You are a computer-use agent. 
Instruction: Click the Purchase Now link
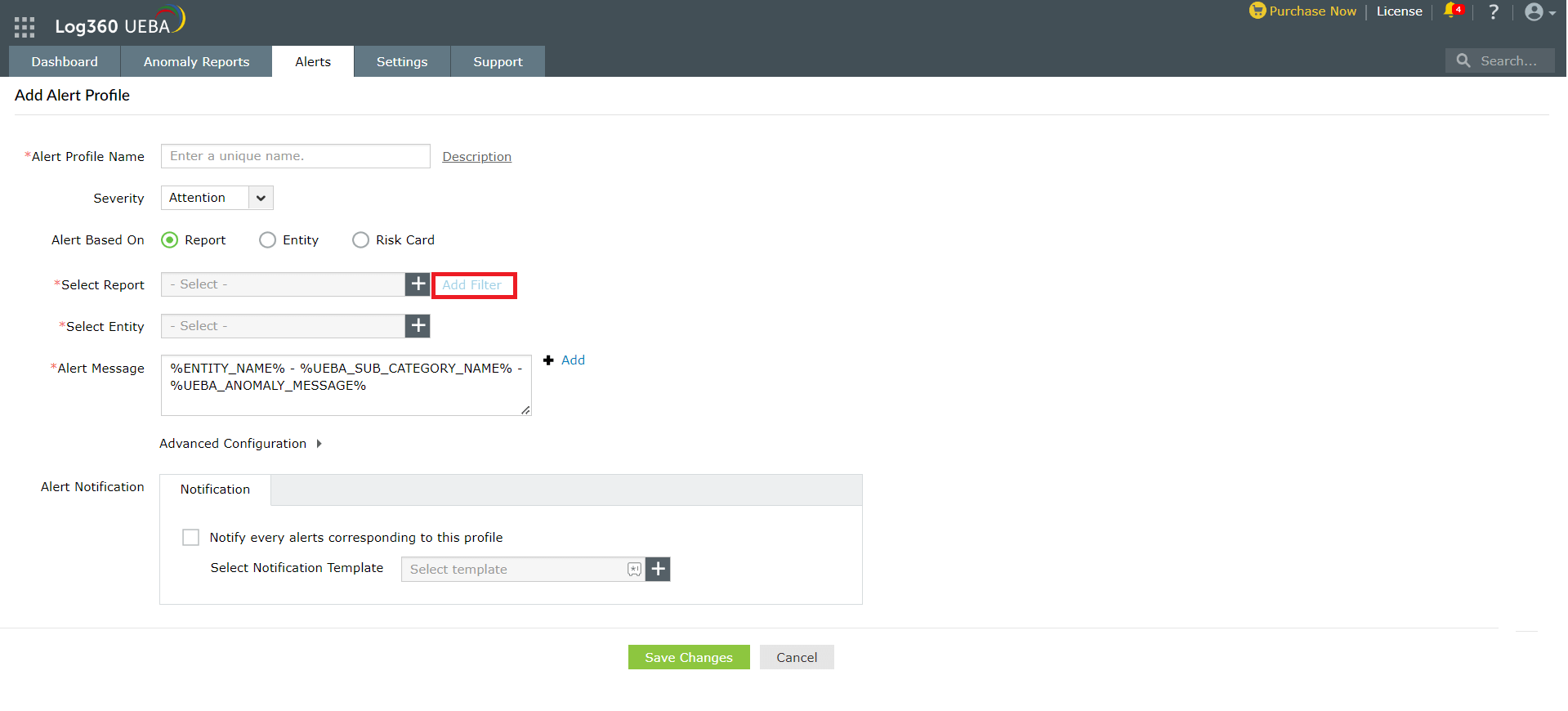point(1312,11)
